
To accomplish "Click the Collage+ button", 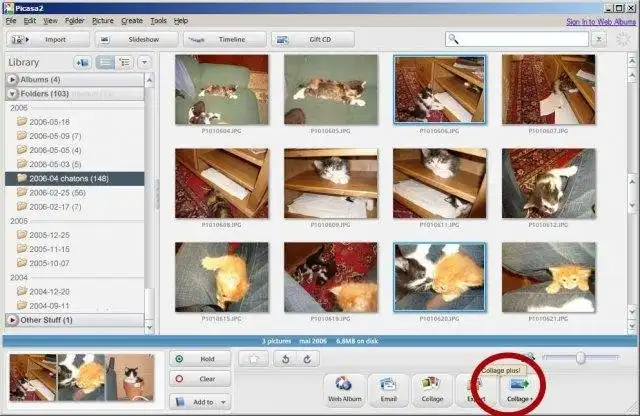I will (x=520, y=390).
